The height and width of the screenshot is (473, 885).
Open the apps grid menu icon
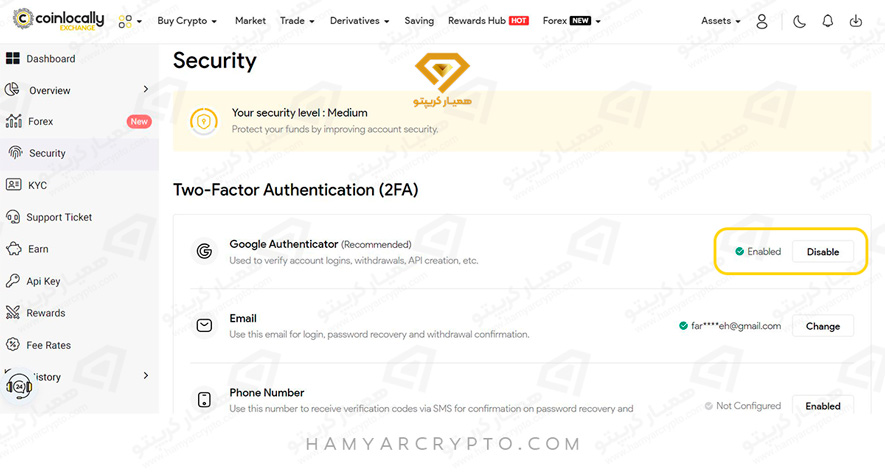(x=129, y=21)
